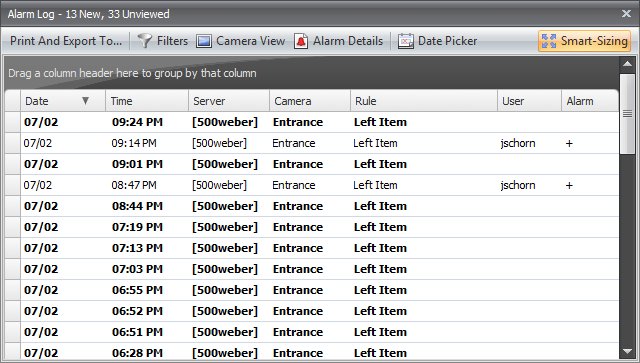Click [500weber] in the 08:44 PM row
Viewport: 640px width, 363px height.
tap(225, 206)
